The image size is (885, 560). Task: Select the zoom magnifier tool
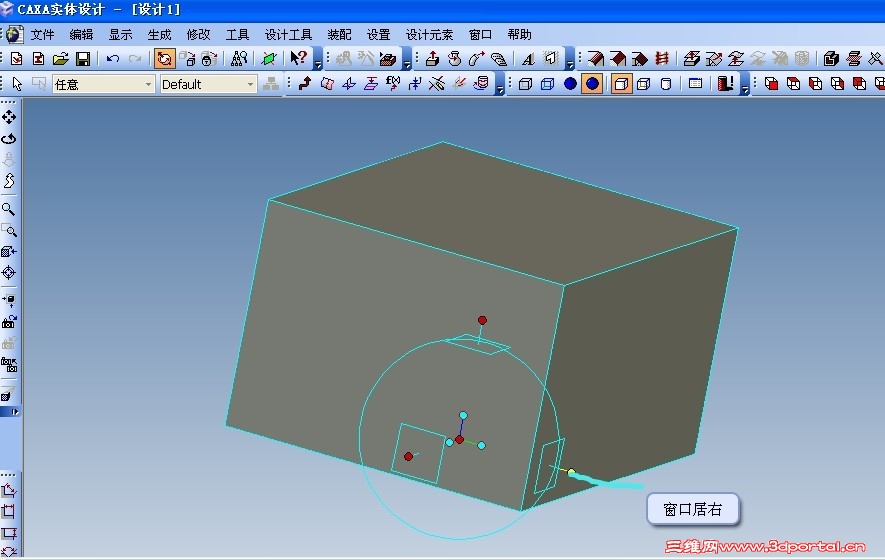coord(8,209)
